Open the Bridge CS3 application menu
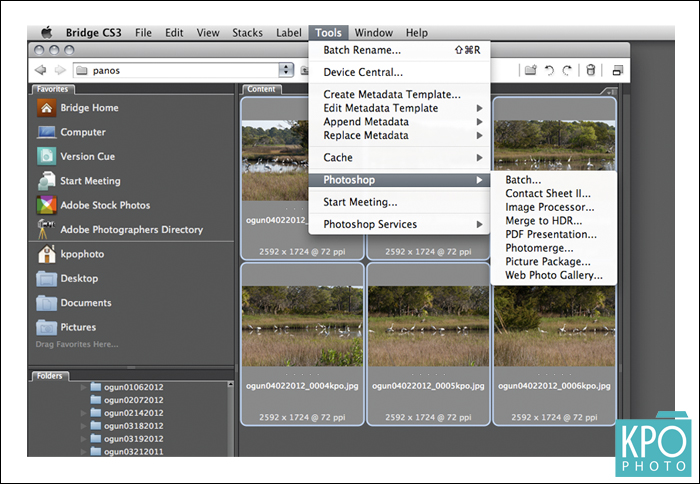 tap(94, 33)
